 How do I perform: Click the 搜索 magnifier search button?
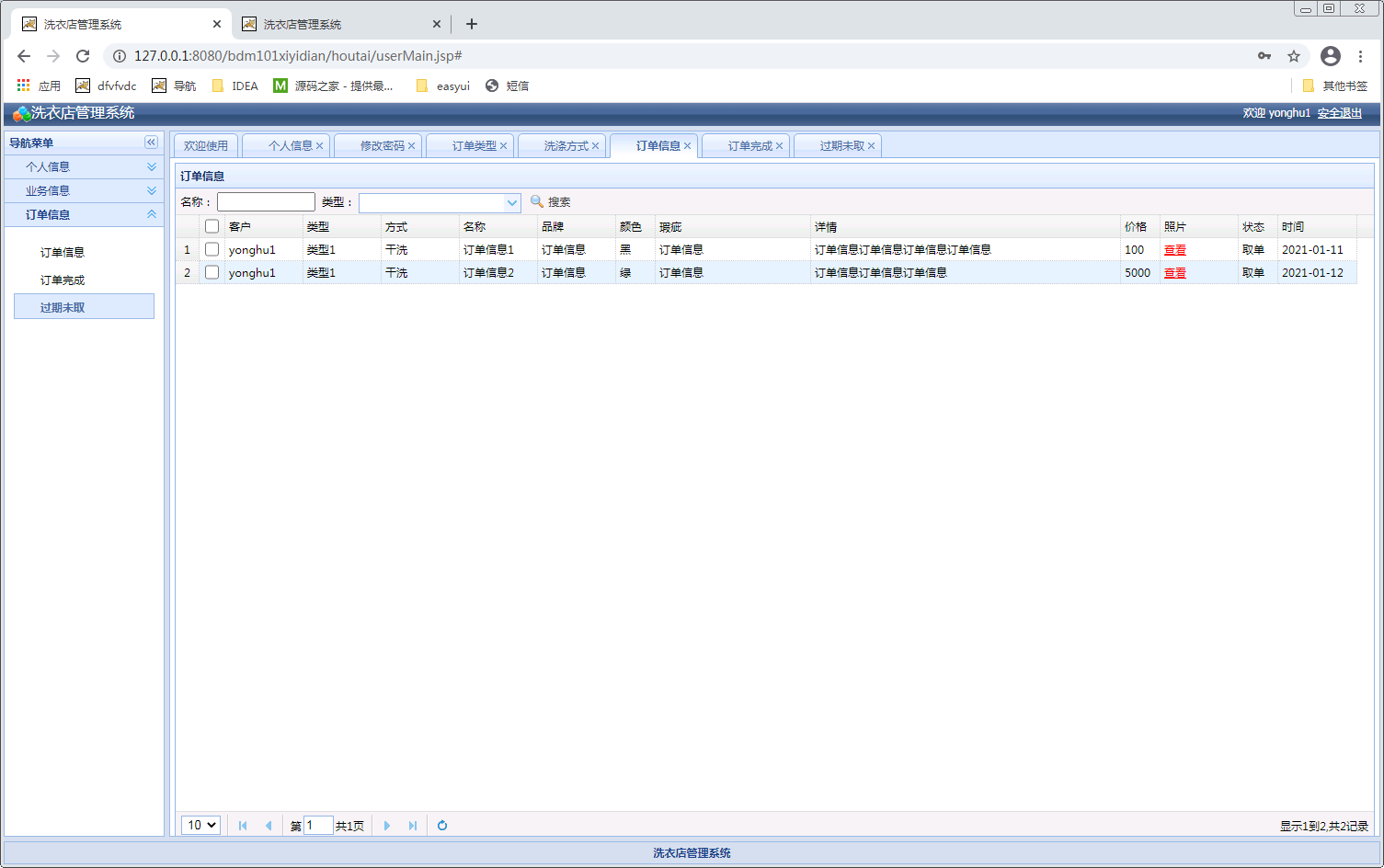pyautogui.click(x=551, y=201)
